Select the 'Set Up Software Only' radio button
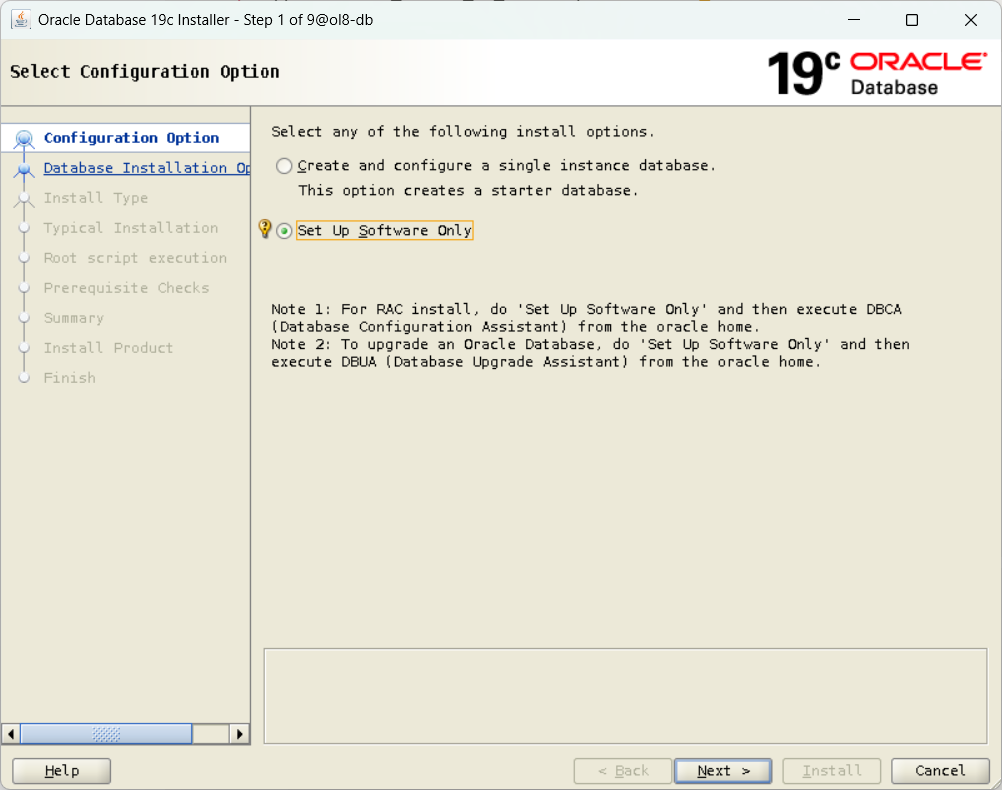 284,231
